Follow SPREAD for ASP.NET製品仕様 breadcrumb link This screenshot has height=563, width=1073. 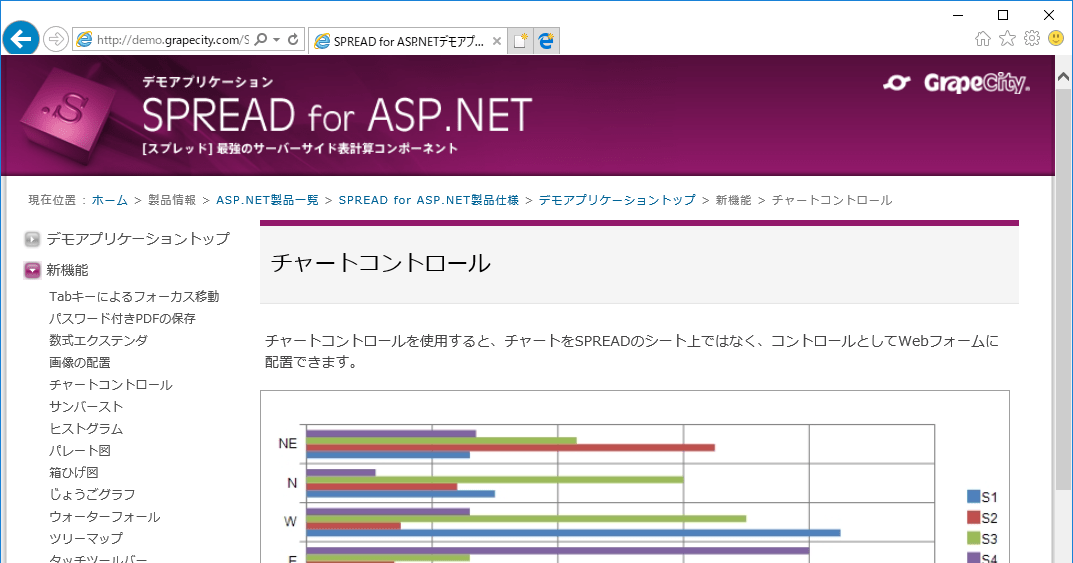tap(428, 200)
